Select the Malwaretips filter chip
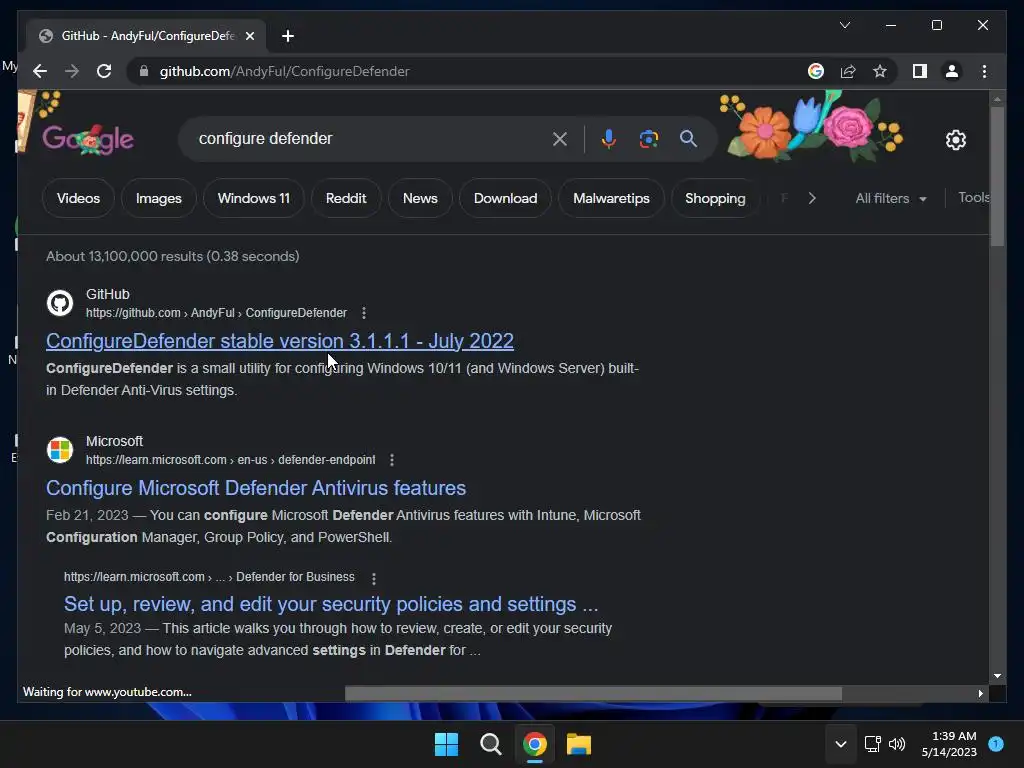This screenshot has width=1024, height=768. [x=611, y=198]
